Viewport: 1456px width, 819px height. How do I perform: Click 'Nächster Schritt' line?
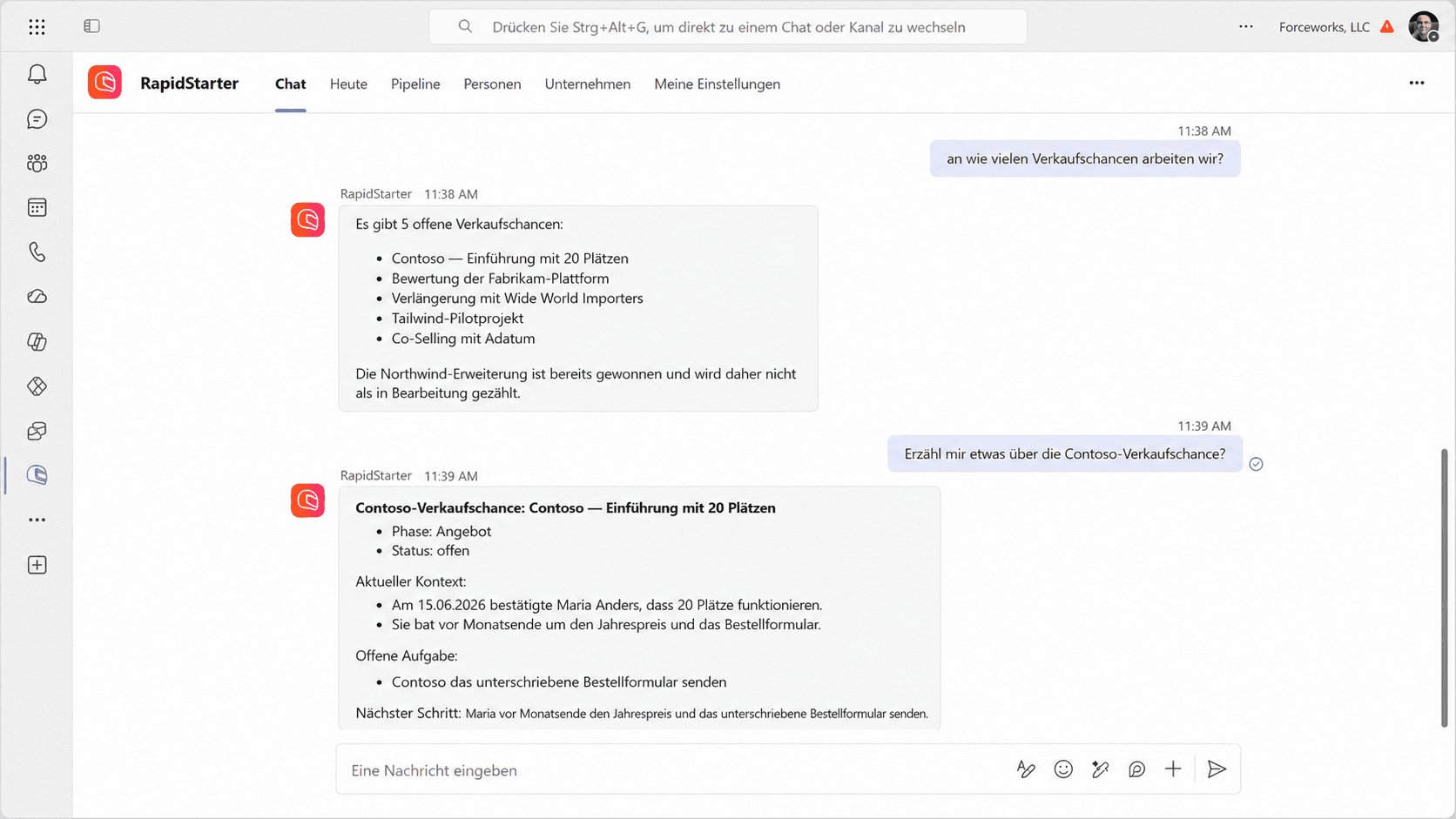pos(642,713)
